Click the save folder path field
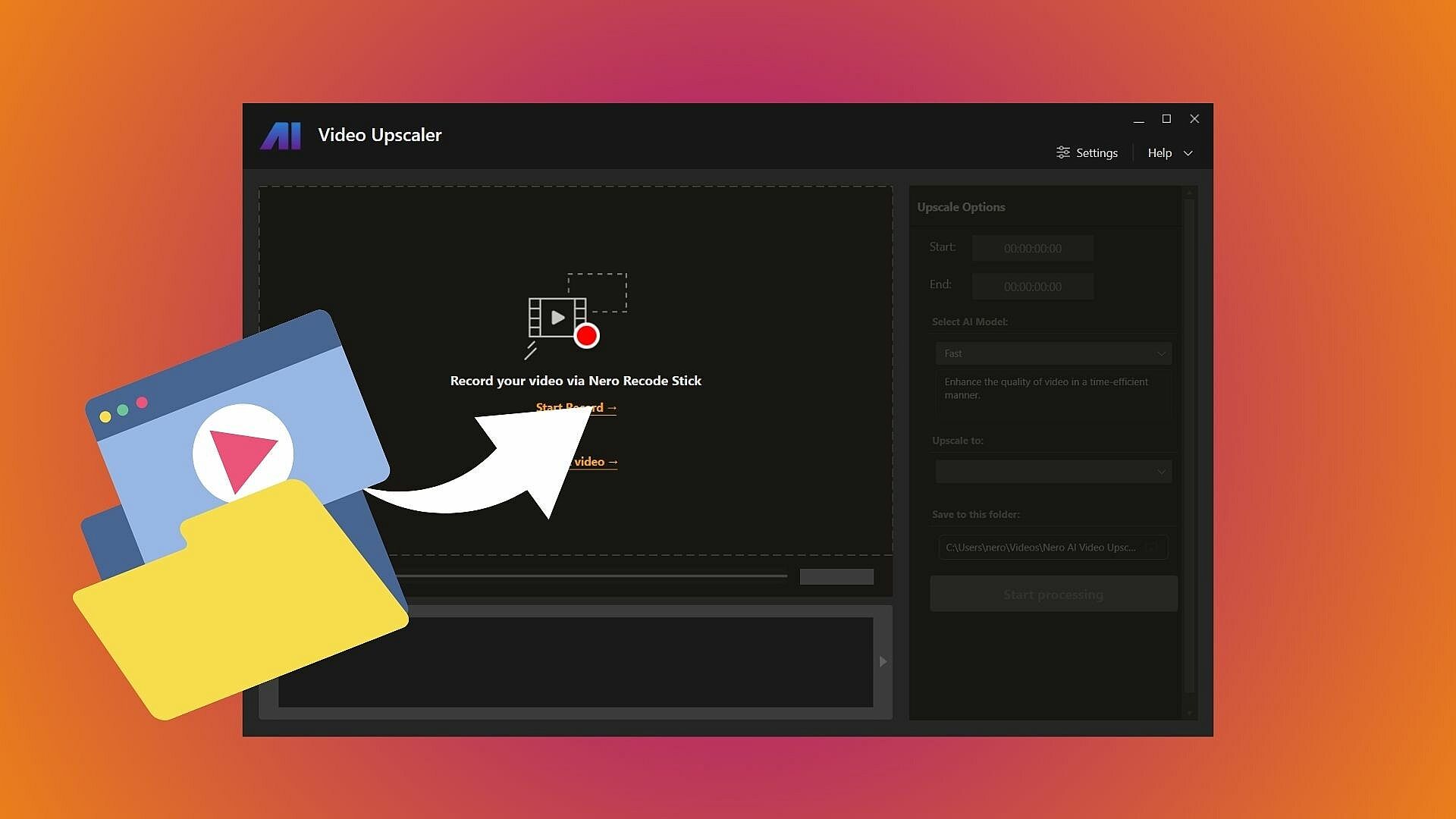Screen dimensions: 1456x819 point(1040,548)
